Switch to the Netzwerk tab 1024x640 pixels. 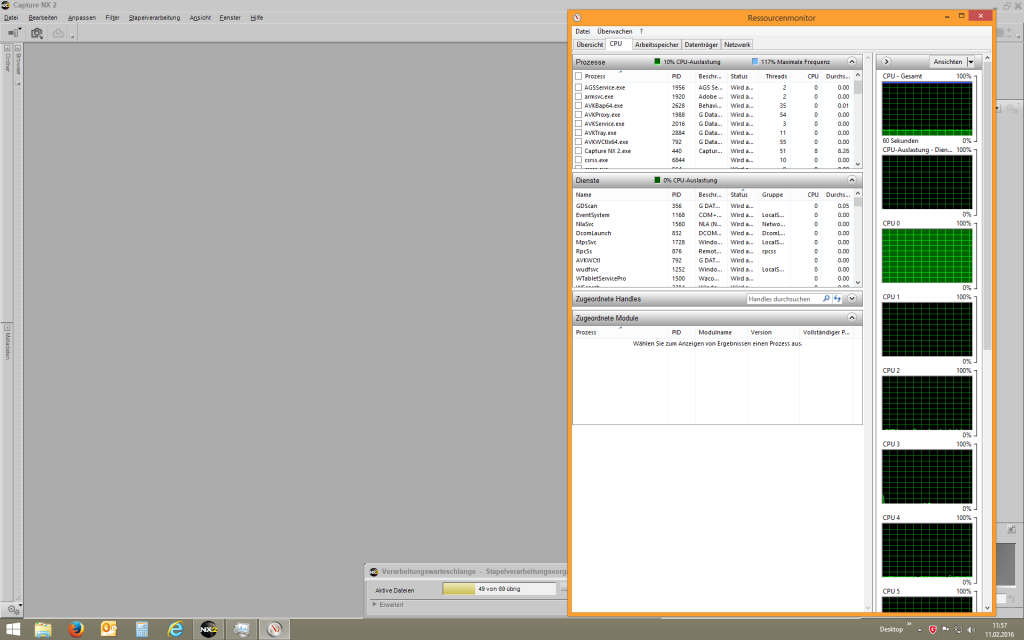[737, 44]
